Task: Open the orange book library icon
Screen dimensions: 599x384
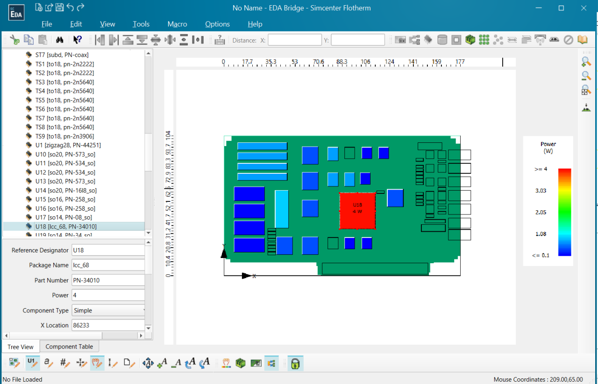Action: coord(582,40)
